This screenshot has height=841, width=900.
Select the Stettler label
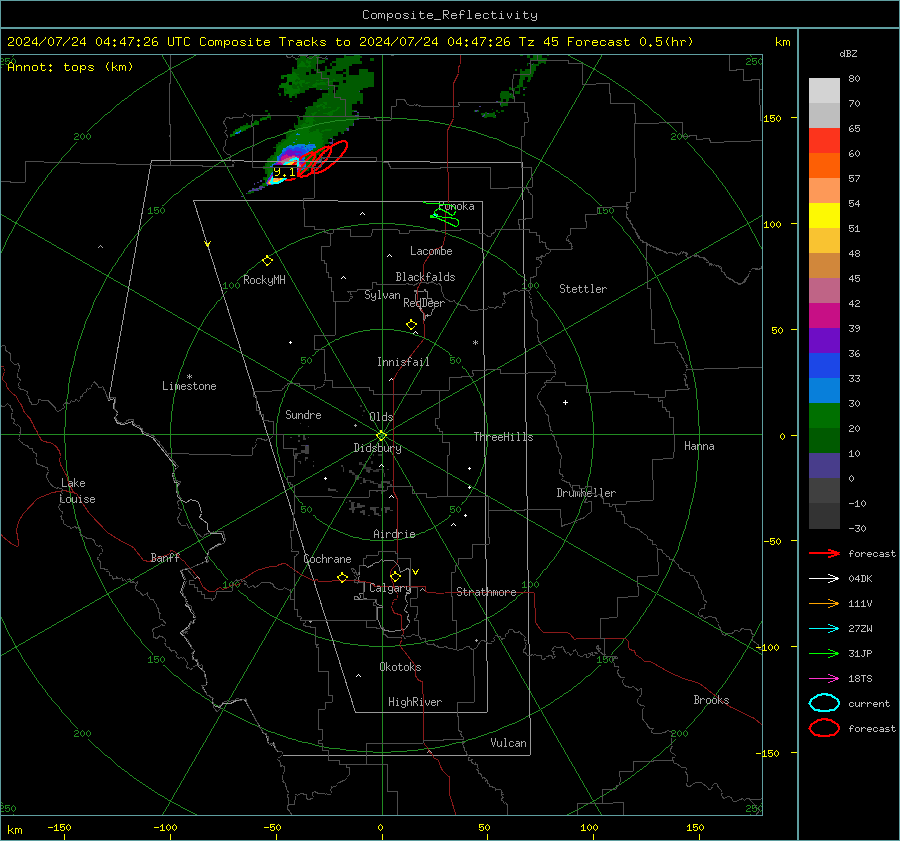coord(583,289)
